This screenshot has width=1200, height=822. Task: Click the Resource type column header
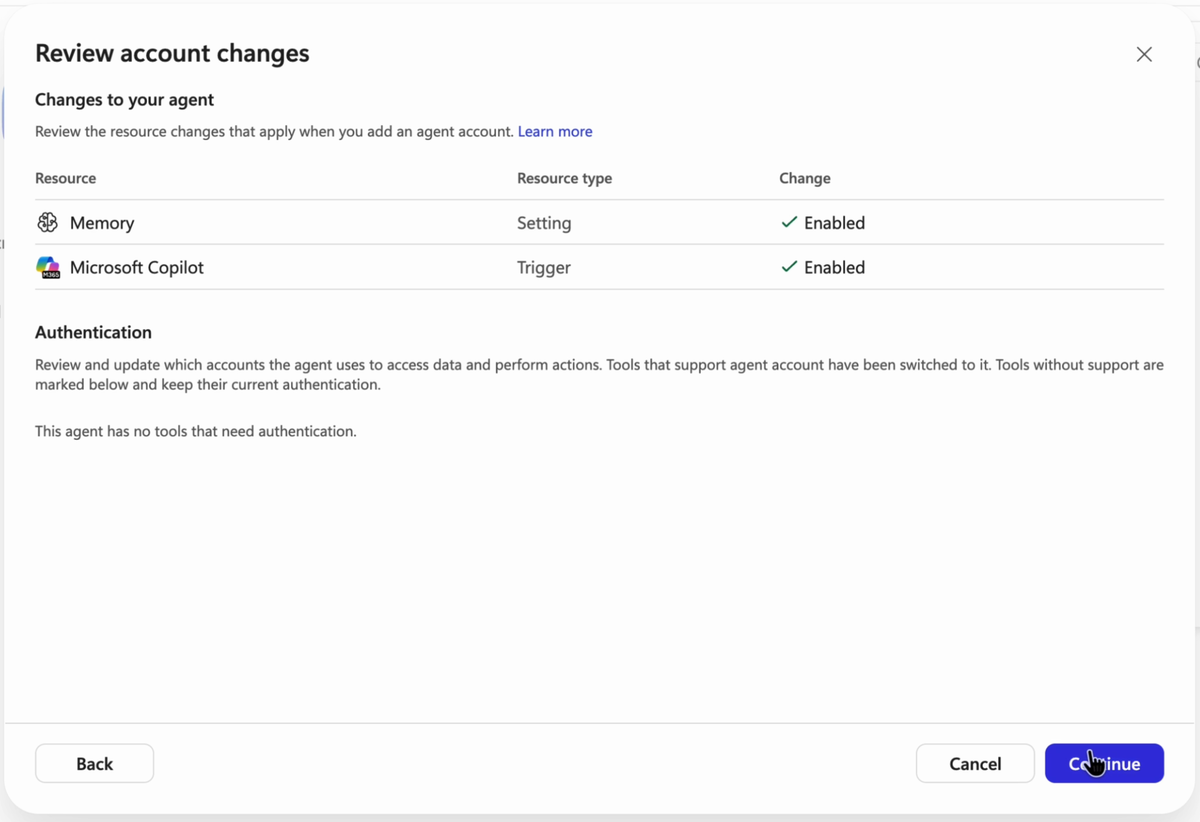[564, 178]
